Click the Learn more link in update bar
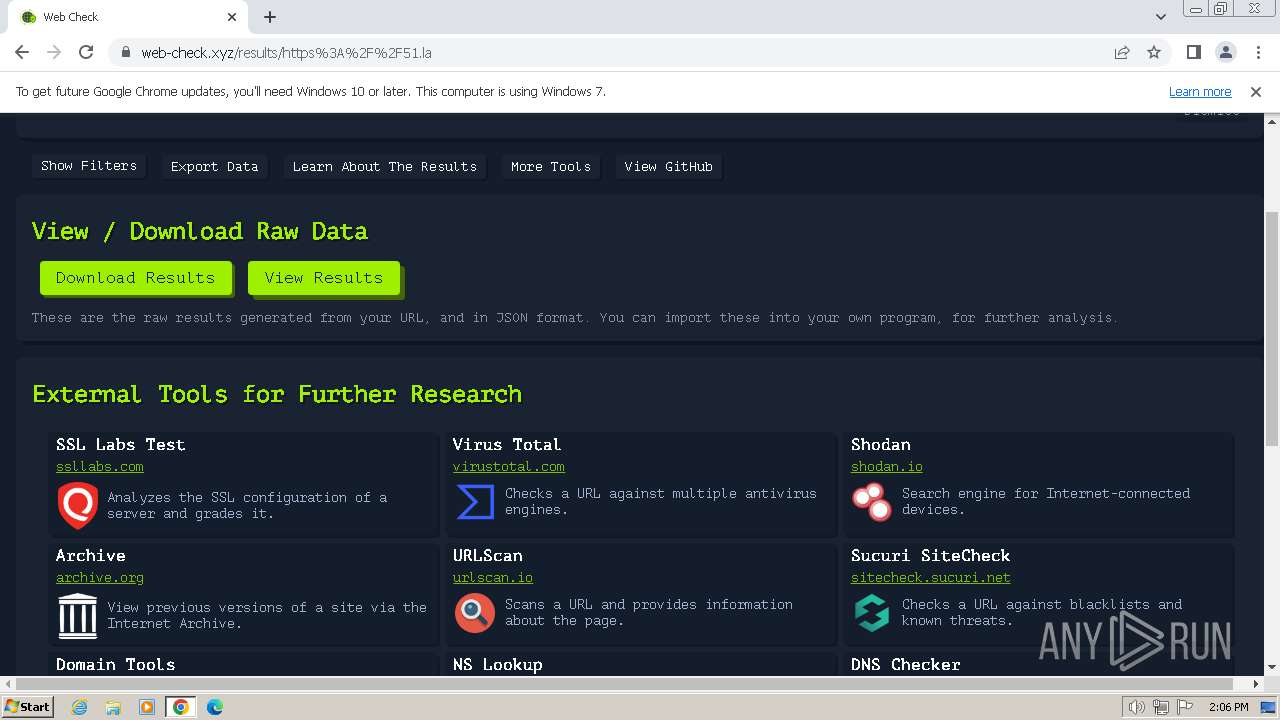This screenshot has height=720, width=1280. tap(1200, 91)
